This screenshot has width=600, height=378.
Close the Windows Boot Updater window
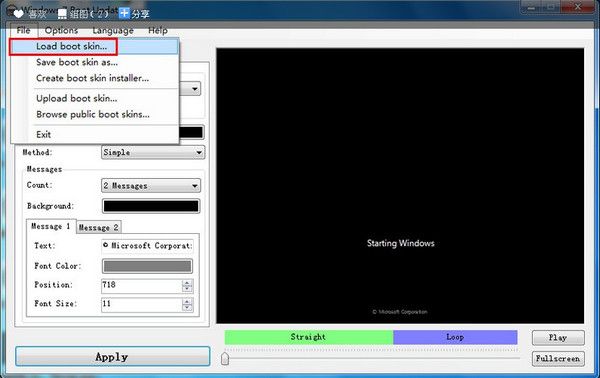pyautogui.click(x=578, y=7)
